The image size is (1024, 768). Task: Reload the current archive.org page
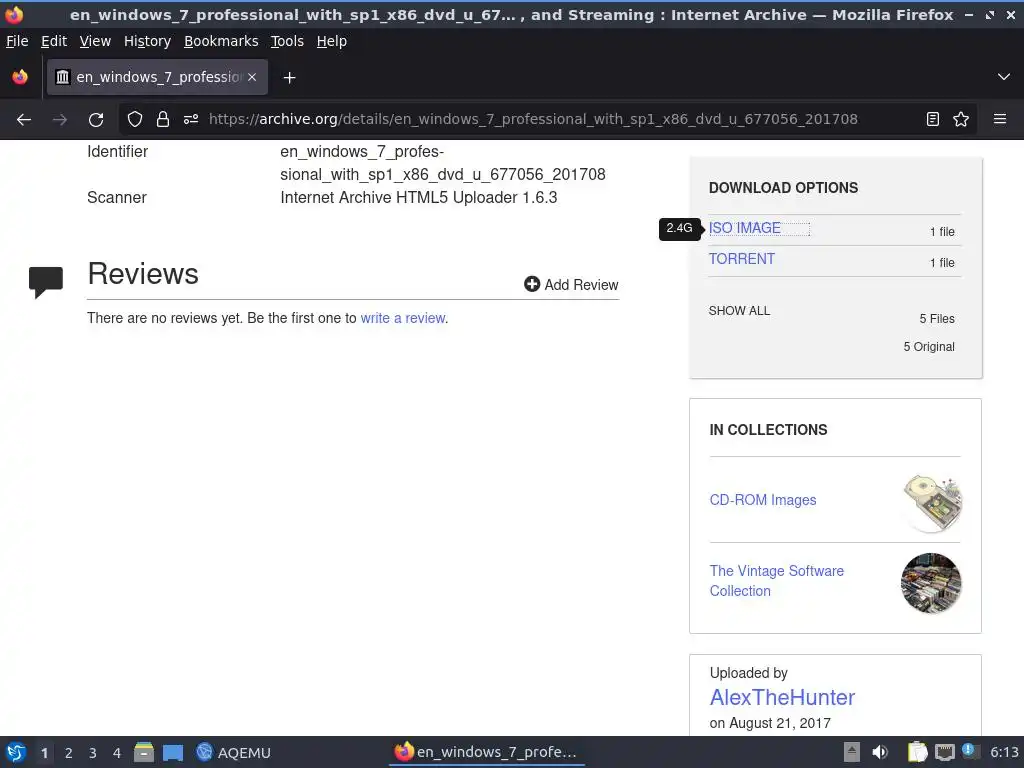pos(96,119)
